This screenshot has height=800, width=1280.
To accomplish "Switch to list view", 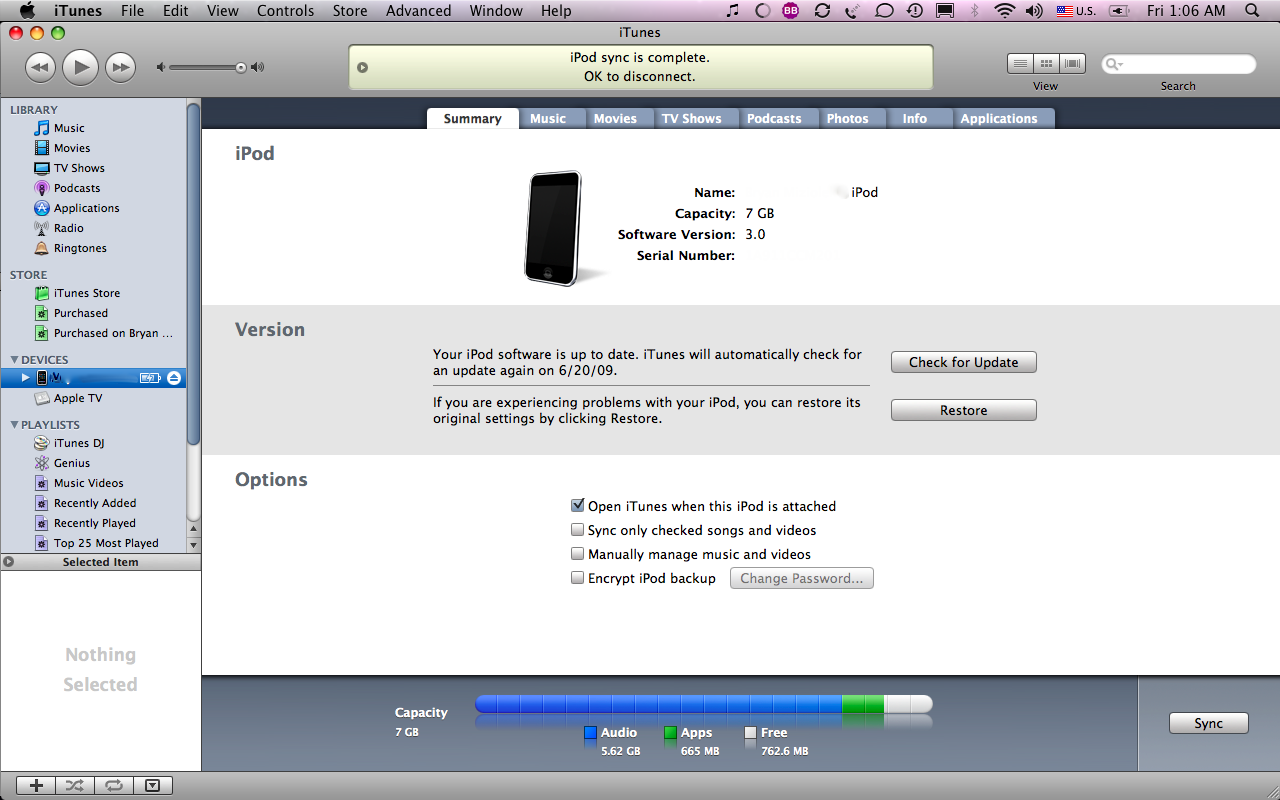I will coord(1020,64).
